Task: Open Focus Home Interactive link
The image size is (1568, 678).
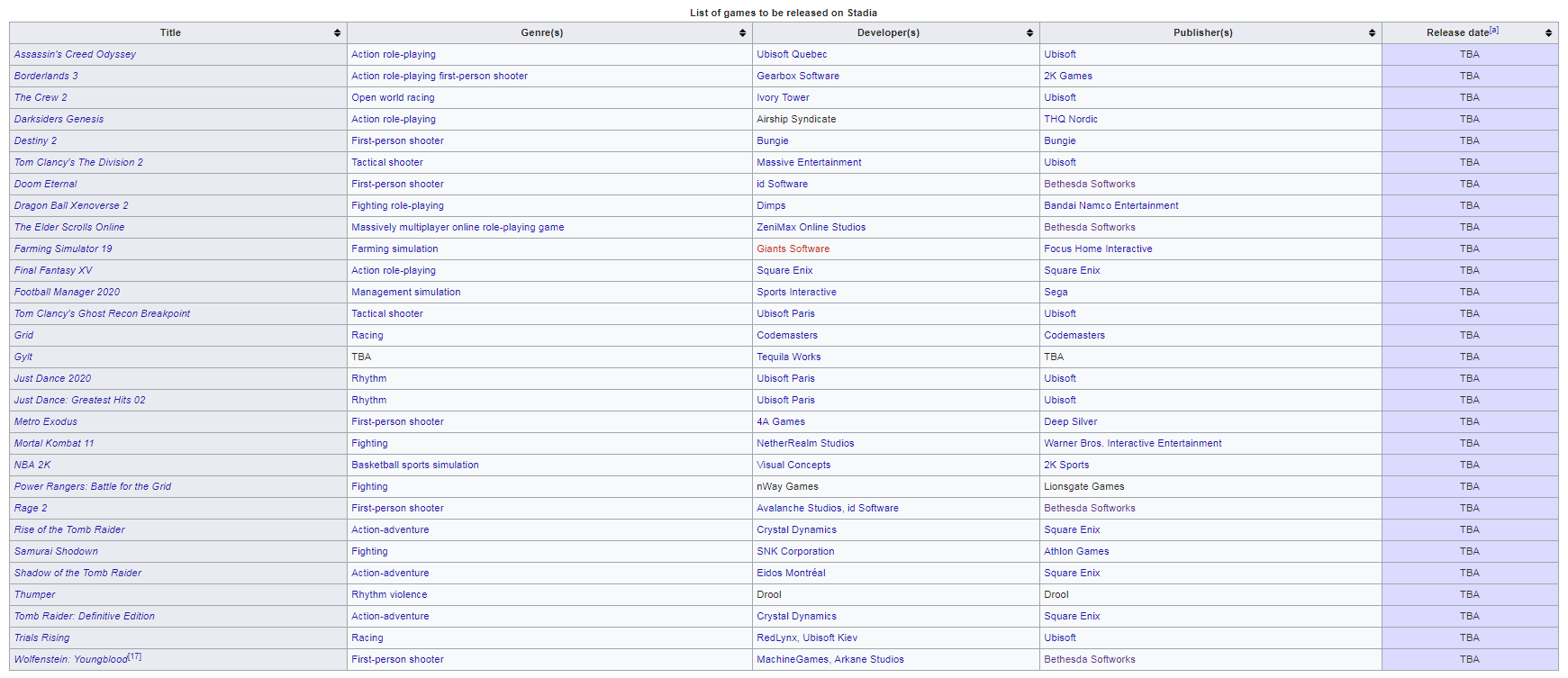Action: coord(1098,249)
